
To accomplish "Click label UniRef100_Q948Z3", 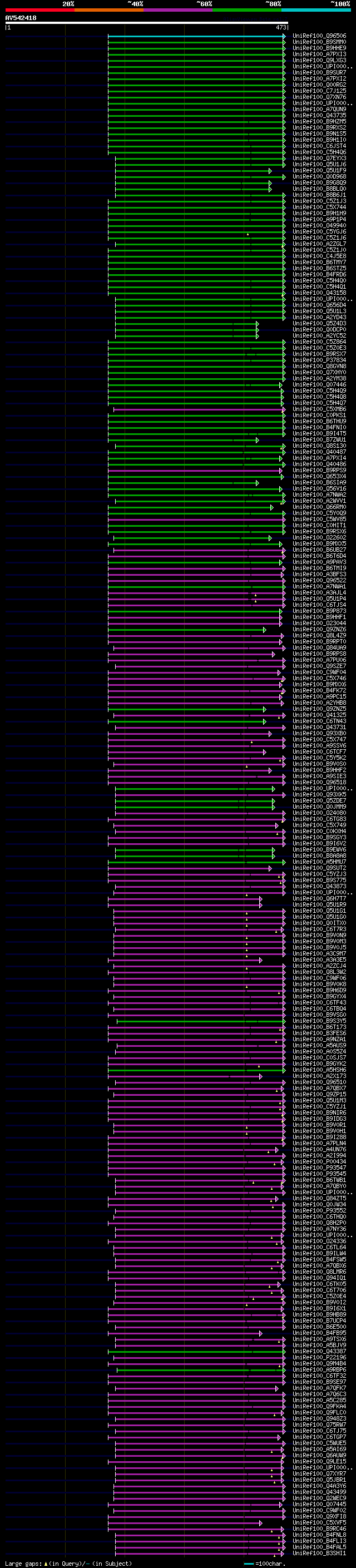I will (319, 1419).
